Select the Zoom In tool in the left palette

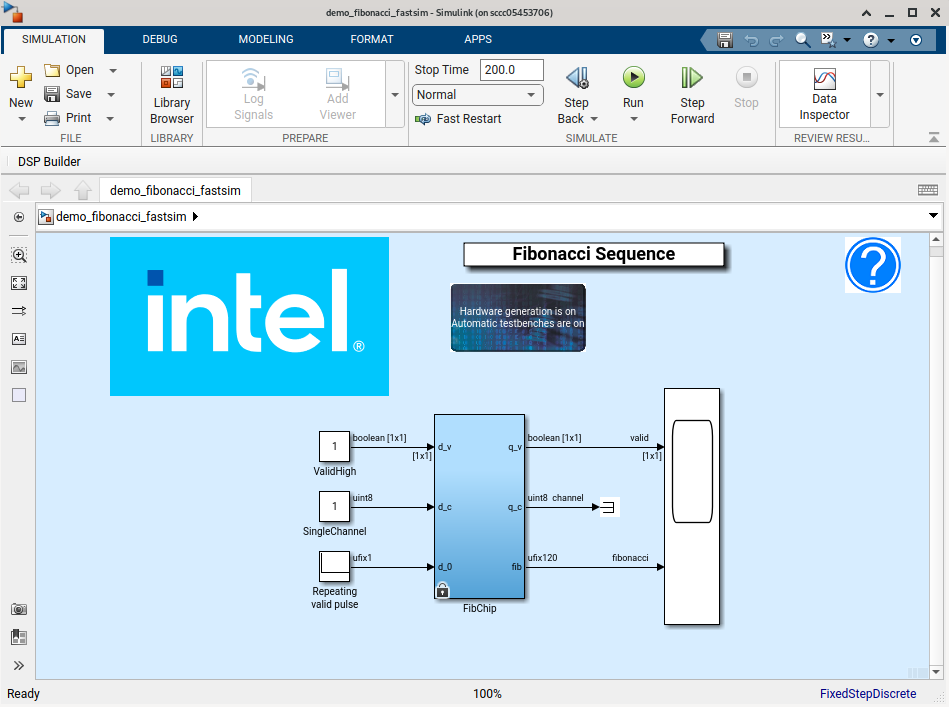(19, 256)
